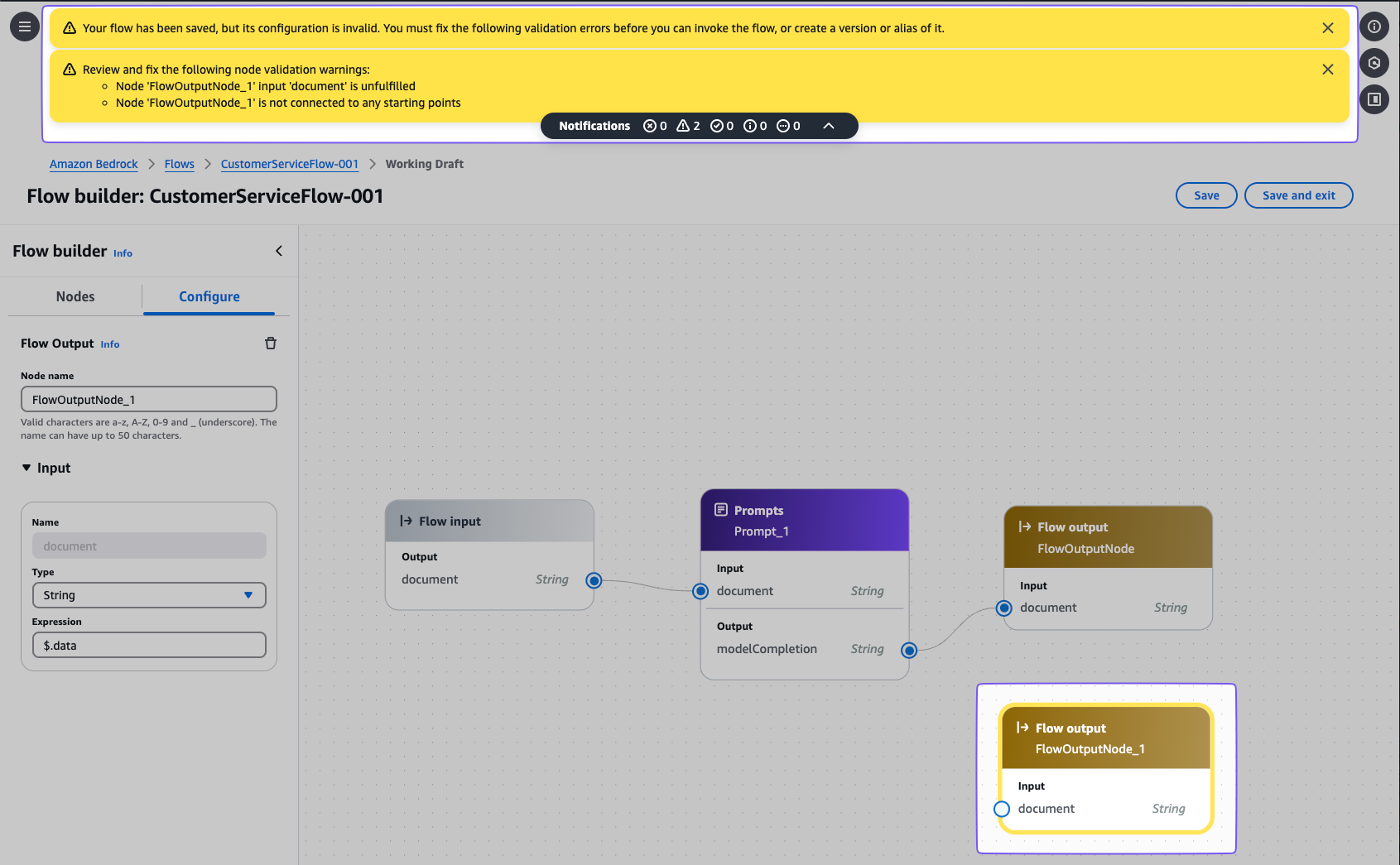1400x865 pixels.
Task: Select the Flow input node header
Action: coord(490,521)
